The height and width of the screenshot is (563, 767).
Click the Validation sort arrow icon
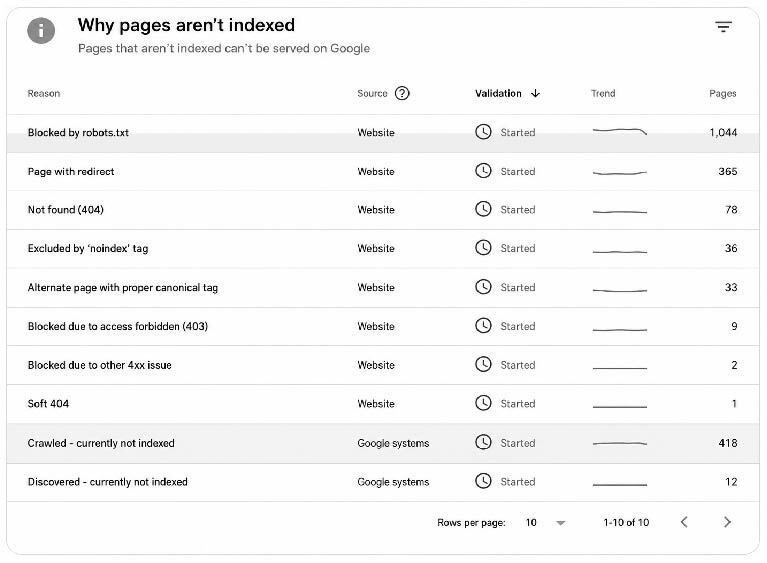[536, 93]
